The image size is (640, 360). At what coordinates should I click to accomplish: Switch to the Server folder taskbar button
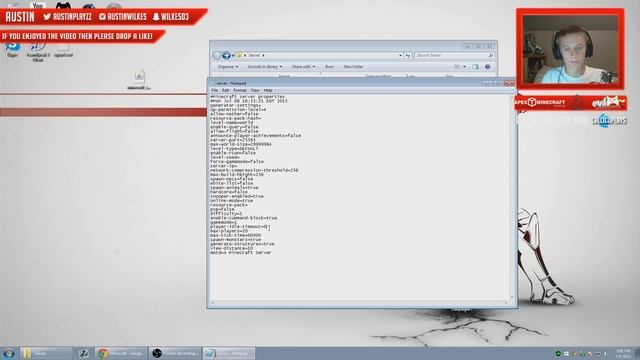(x=46, y=353)
